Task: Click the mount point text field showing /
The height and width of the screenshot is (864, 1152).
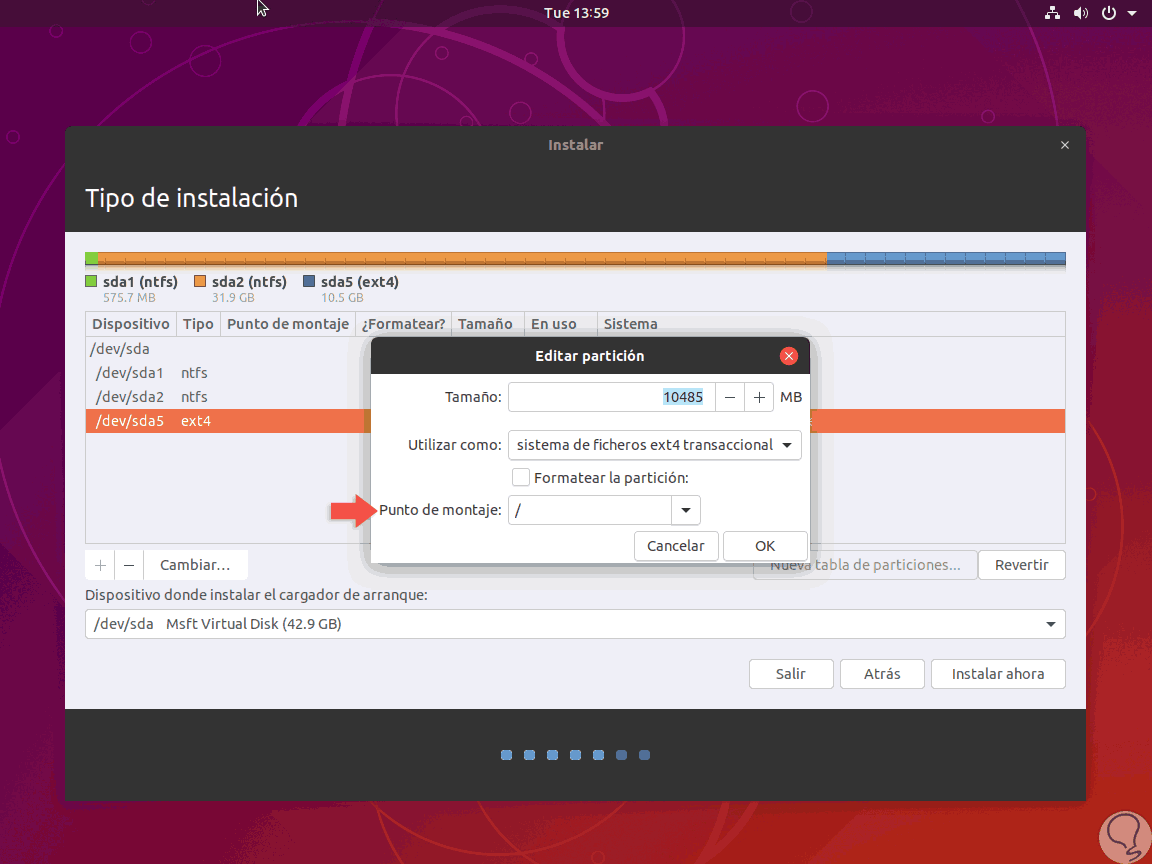Action: 590,511
